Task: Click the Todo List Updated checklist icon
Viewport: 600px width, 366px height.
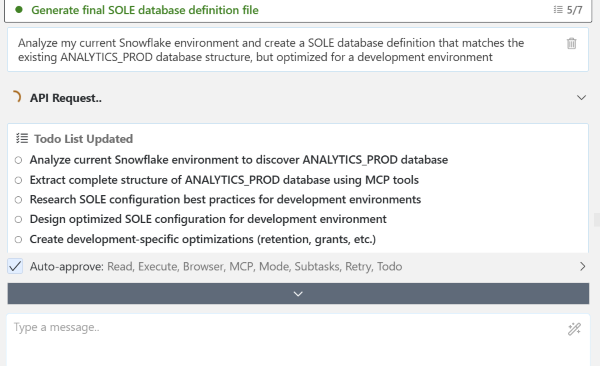Action: tap(22, 139)
